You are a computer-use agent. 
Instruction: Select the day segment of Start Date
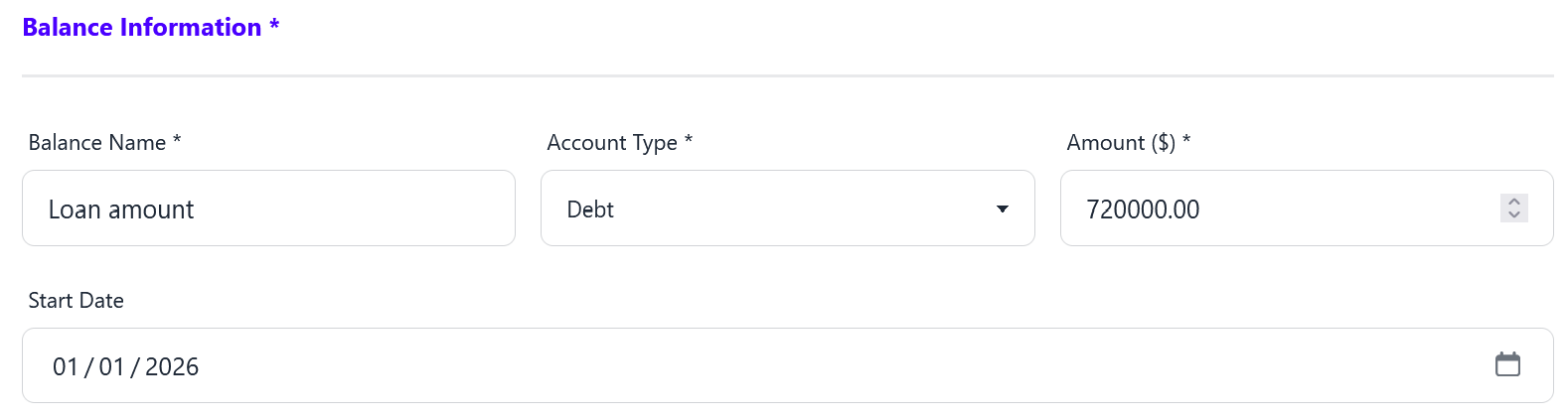pyautogui.click(x=111, y=366)
